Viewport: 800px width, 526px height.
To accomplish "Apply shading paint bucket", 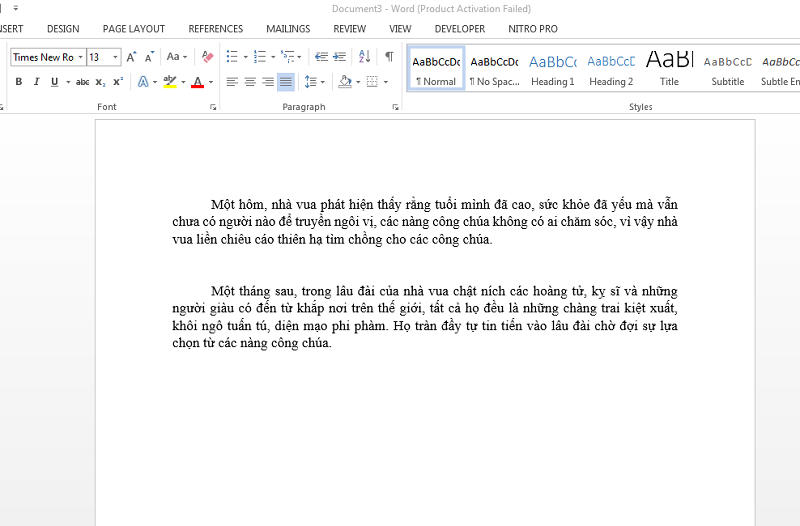I will [345, 82].
